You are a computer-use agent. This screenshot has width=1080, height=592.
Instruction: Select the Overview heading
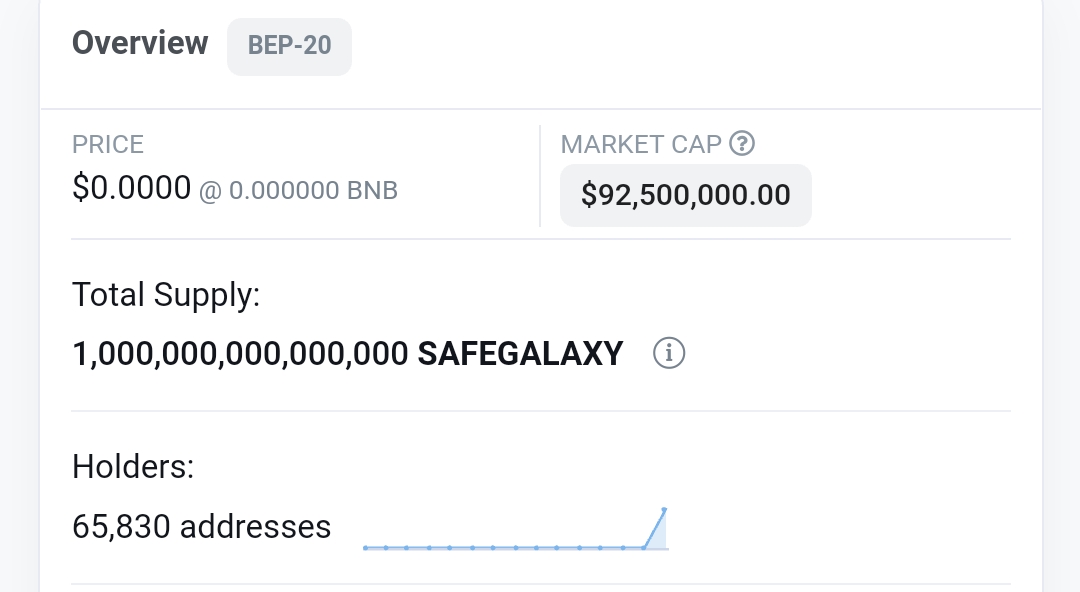[140, 43]
